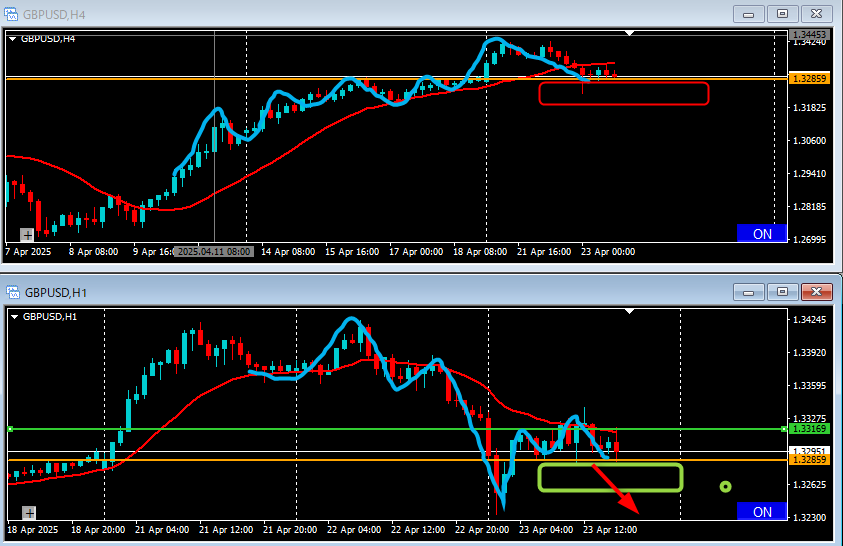Click the orange 1.32859 price label on H4
Screen dimensions: 843x546
point(806,78)
